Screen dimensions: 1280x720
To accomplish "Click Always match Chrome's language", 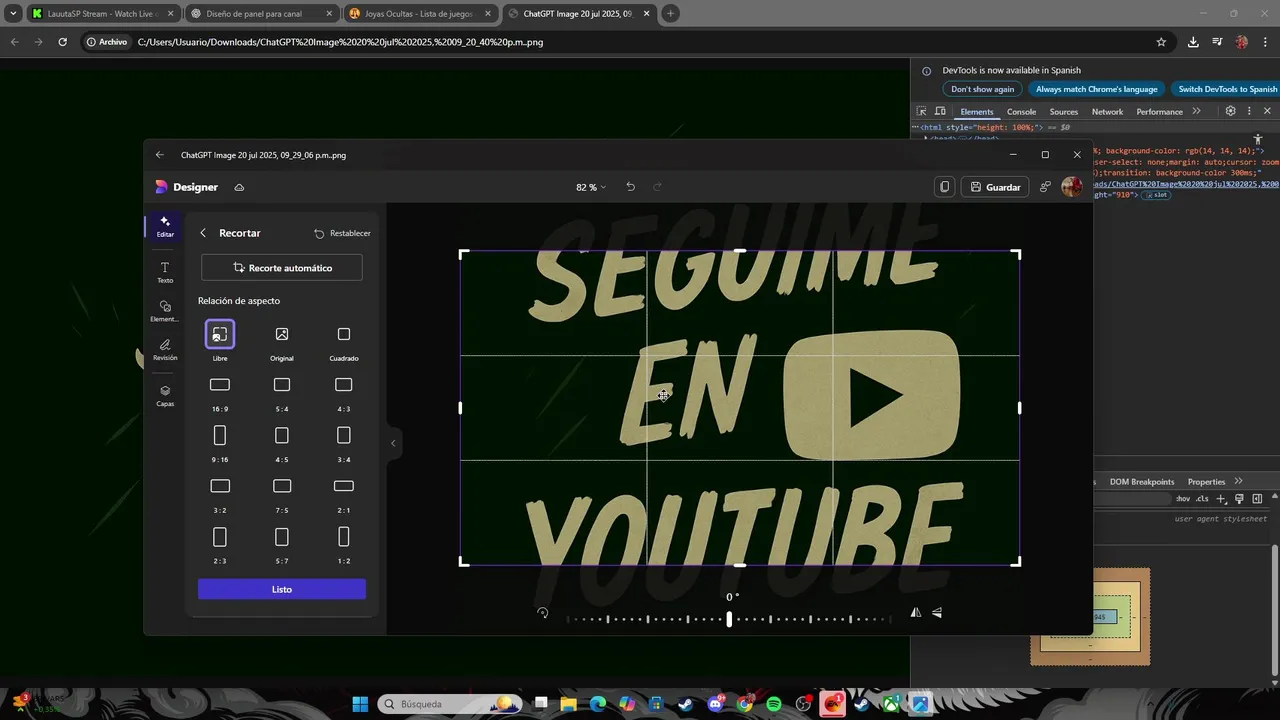I will (x=1096, y=89).
